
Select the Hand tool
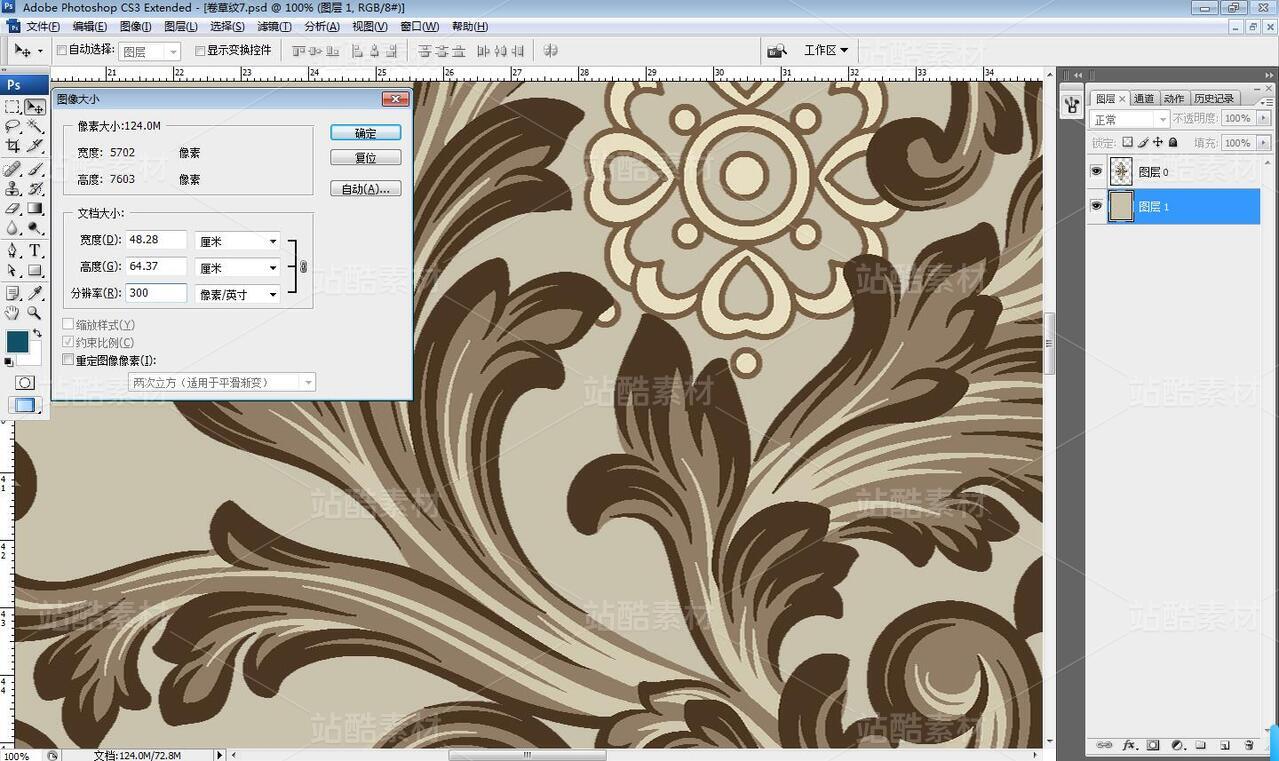(x=13, y=313)
